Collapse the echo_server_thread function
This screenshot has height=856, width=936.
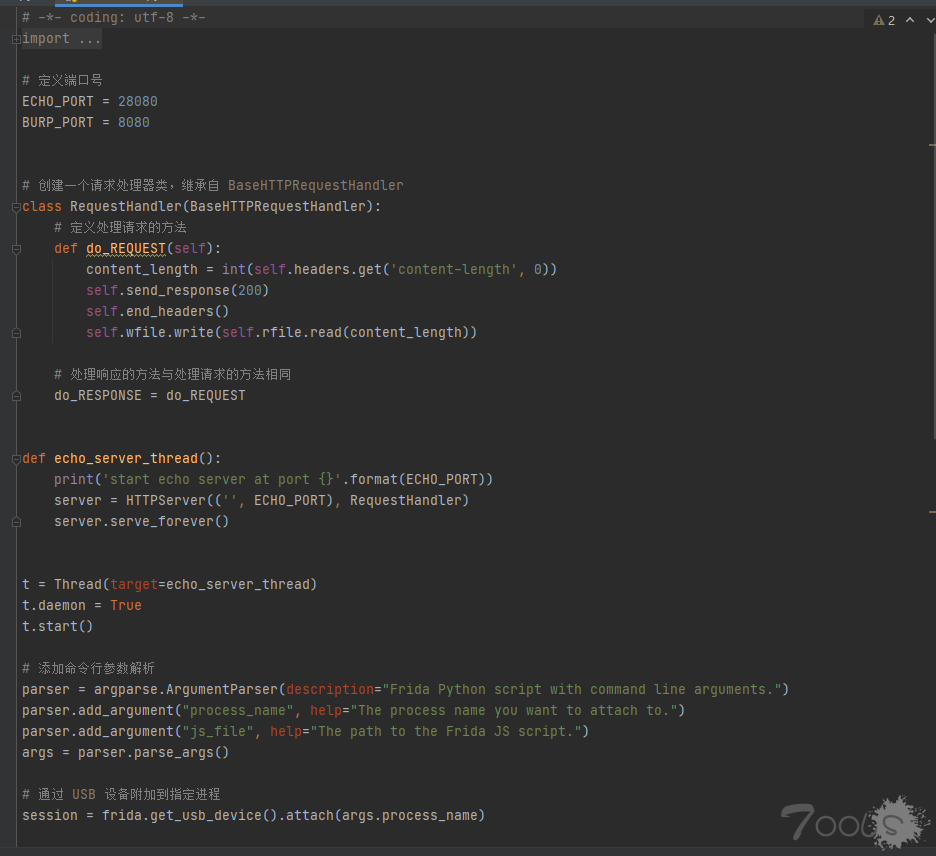click(x=16, y=459)
